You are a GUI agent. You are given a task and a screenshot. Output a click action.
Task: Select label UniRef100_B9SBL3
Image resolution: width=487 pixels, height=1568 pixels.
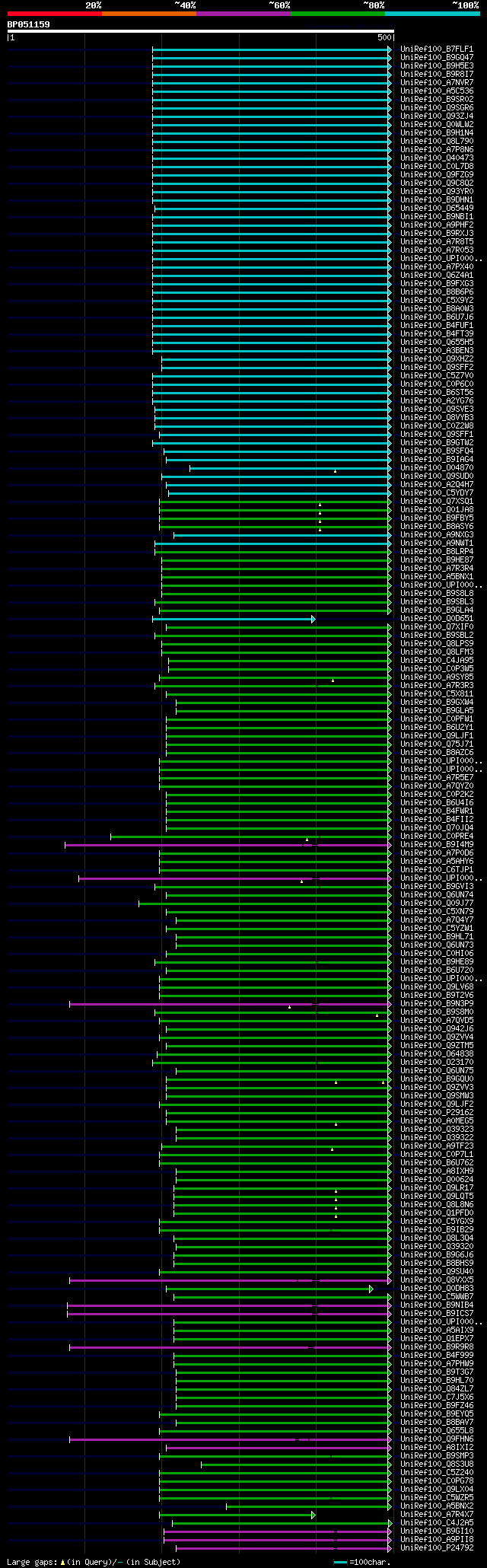[x=437, y=602]
